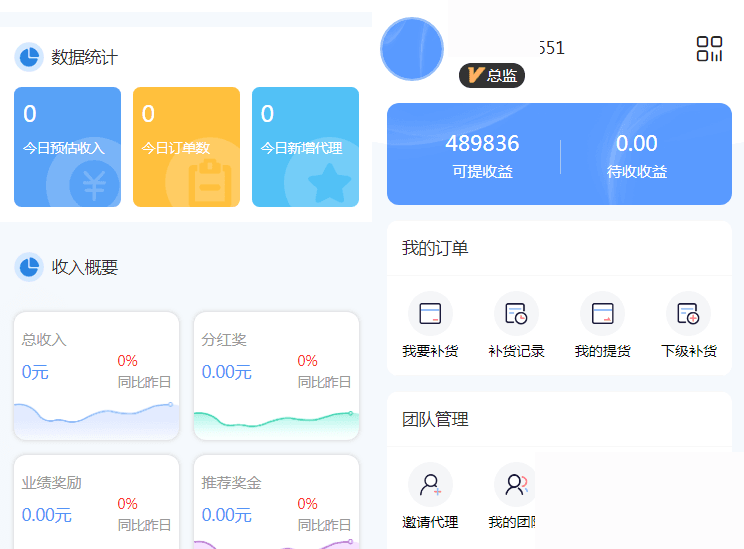
Task: Open 我要补货 restock icon
Action: click(430, 313)
